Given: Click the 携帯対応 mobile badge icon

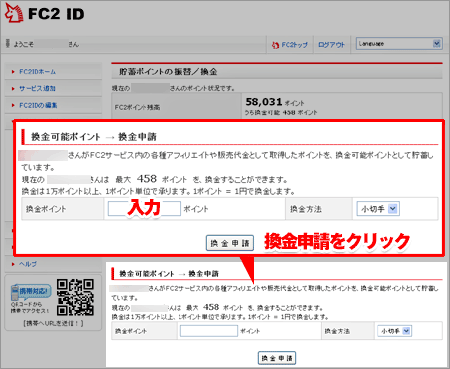Looking at the screenshot, I should tap(31, 293).
